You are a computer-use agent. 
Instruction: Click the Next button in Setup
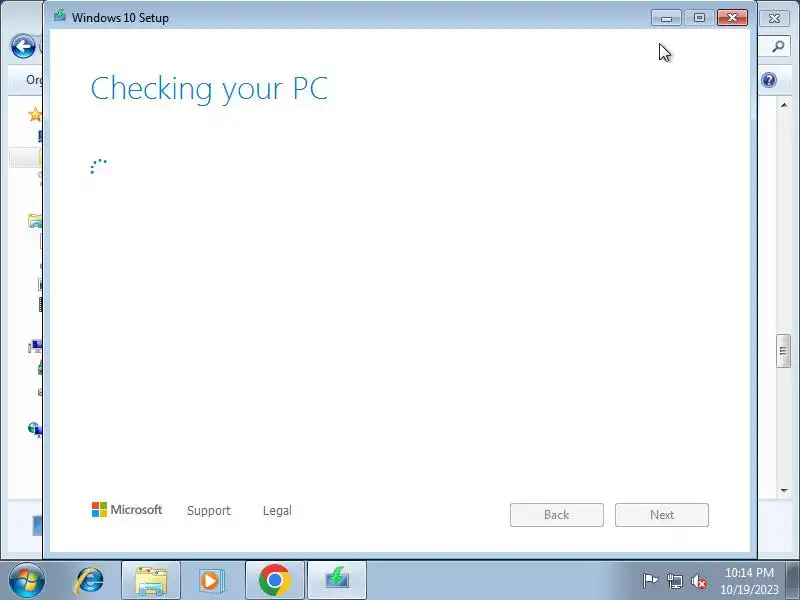[x=662, y=515]
